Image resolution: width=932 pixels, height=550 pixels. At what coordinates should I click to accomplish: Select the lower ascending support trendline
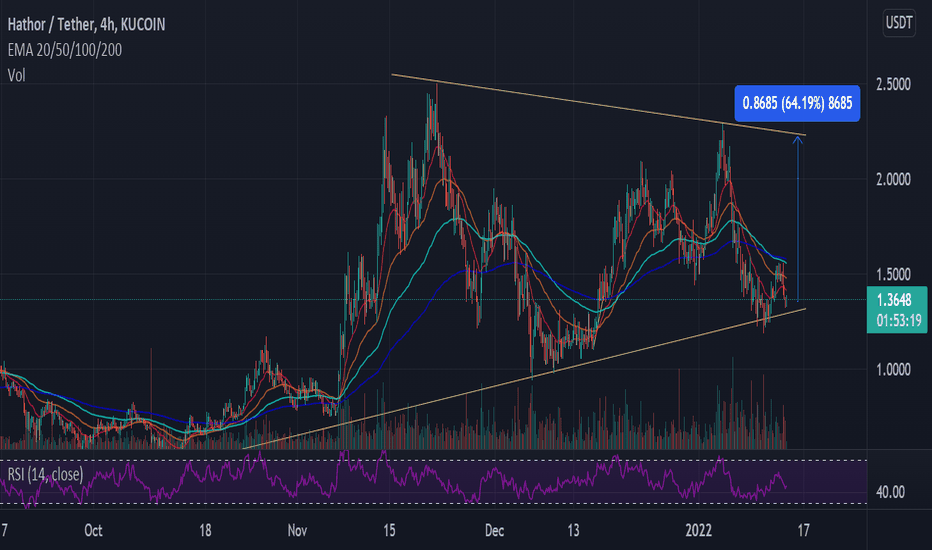[x=524, y=379]
